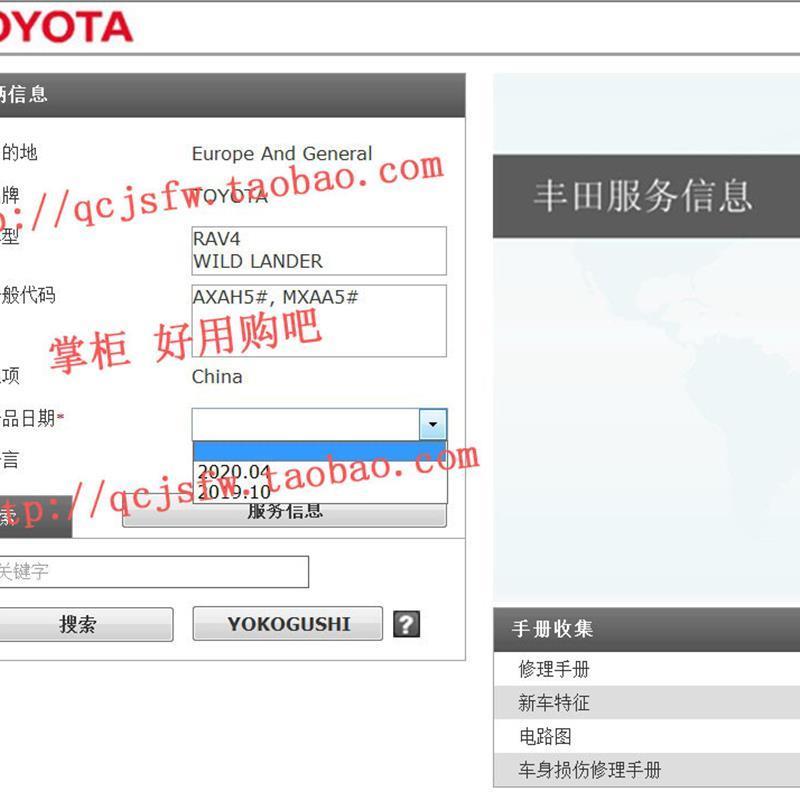Focus the 关键字 keyword input field
This screenshot has width=800, height=800.
pyautogui.click(x=152, y=571)
